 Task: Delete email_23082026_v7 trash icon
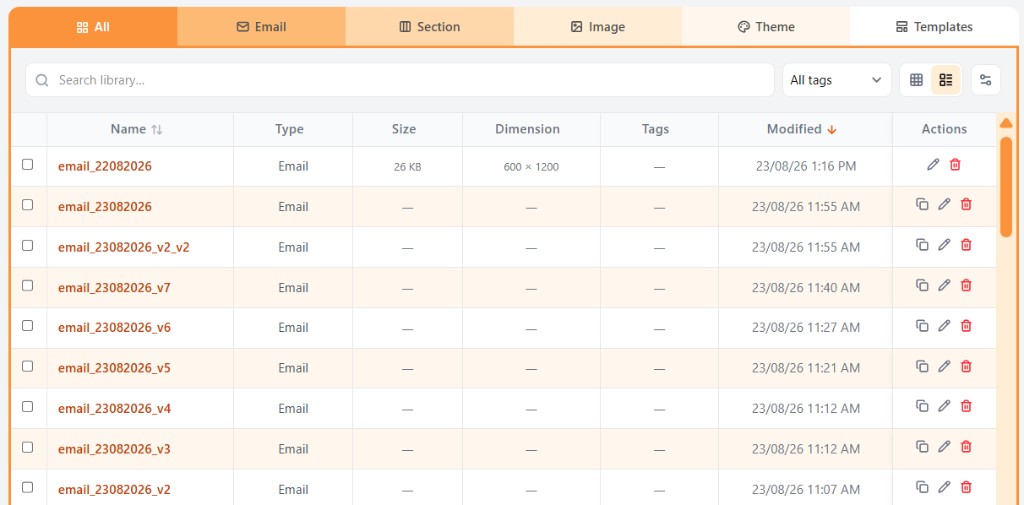[967, 285]
